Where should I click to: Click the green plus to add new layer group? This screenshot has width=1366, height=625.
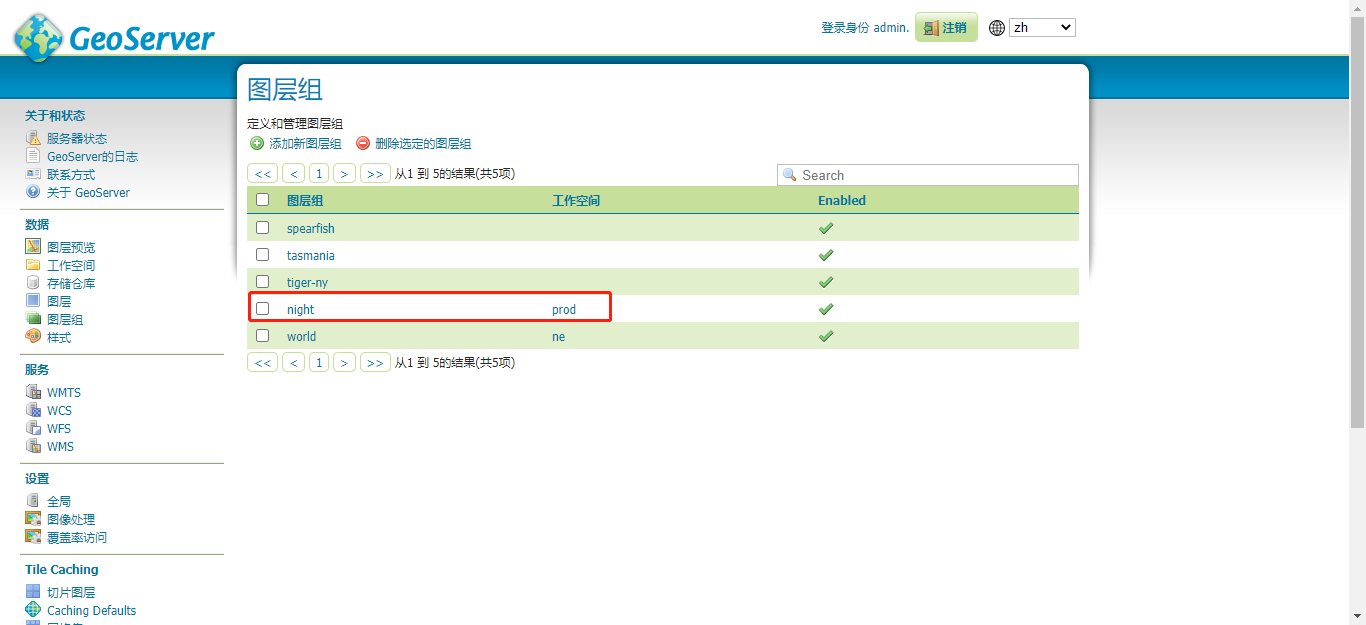click(258, 143)
